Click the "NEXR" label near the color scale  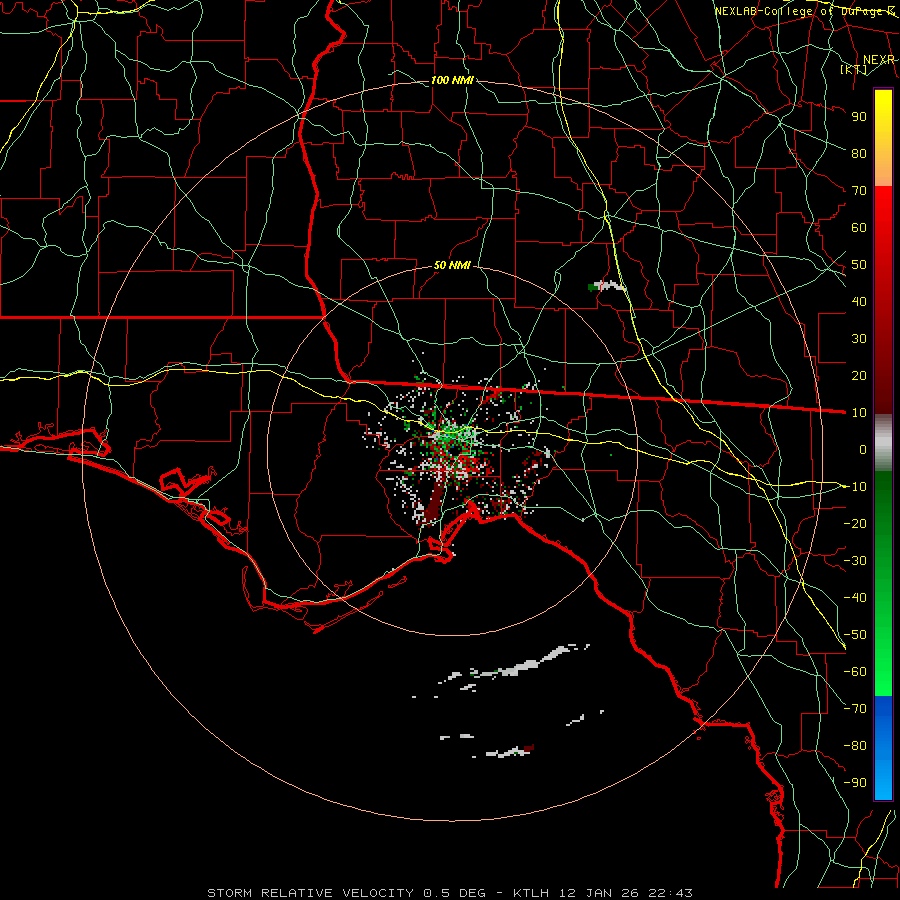click(x=879, y=60)
